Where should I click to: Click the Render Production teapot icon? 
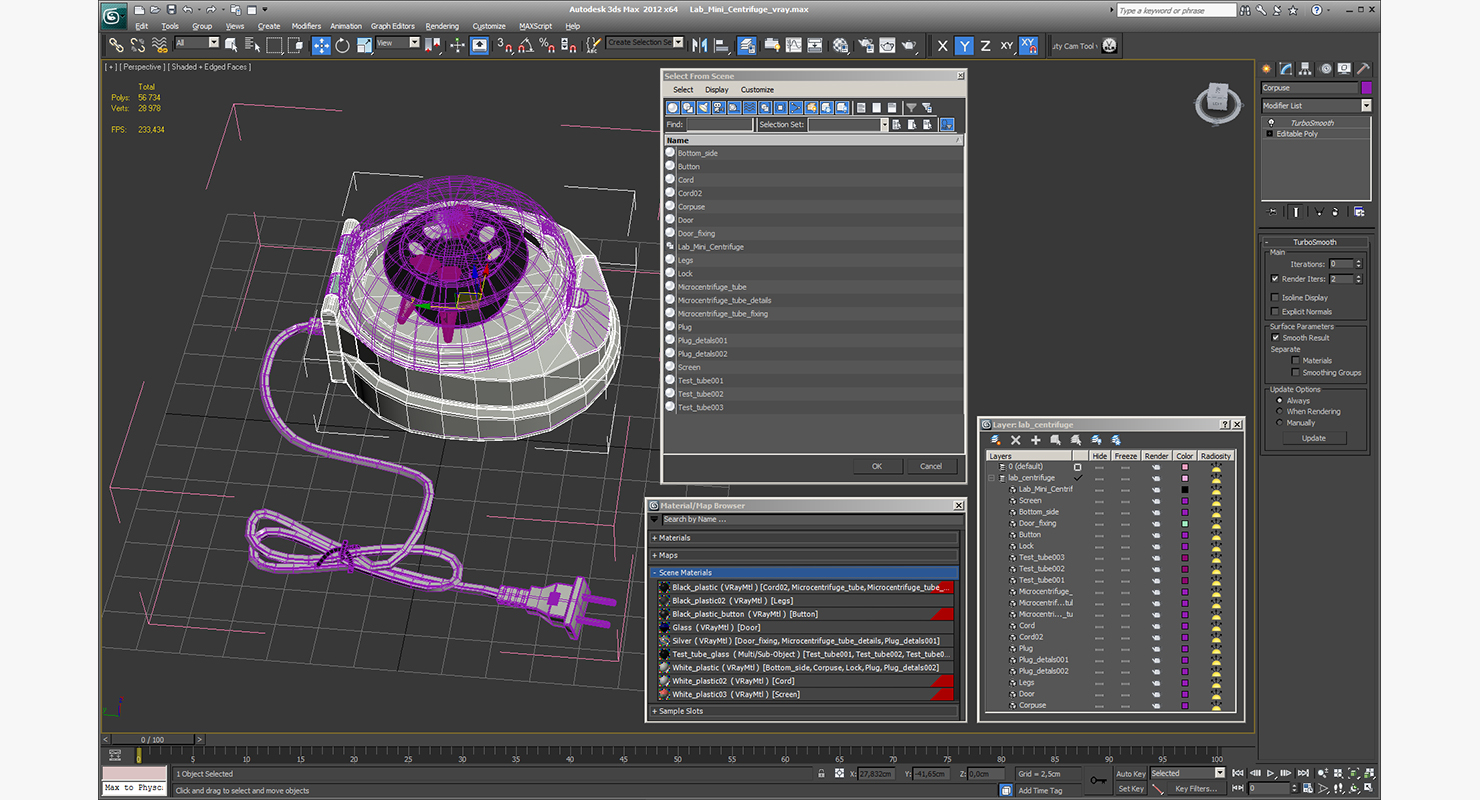pos(909,45)
